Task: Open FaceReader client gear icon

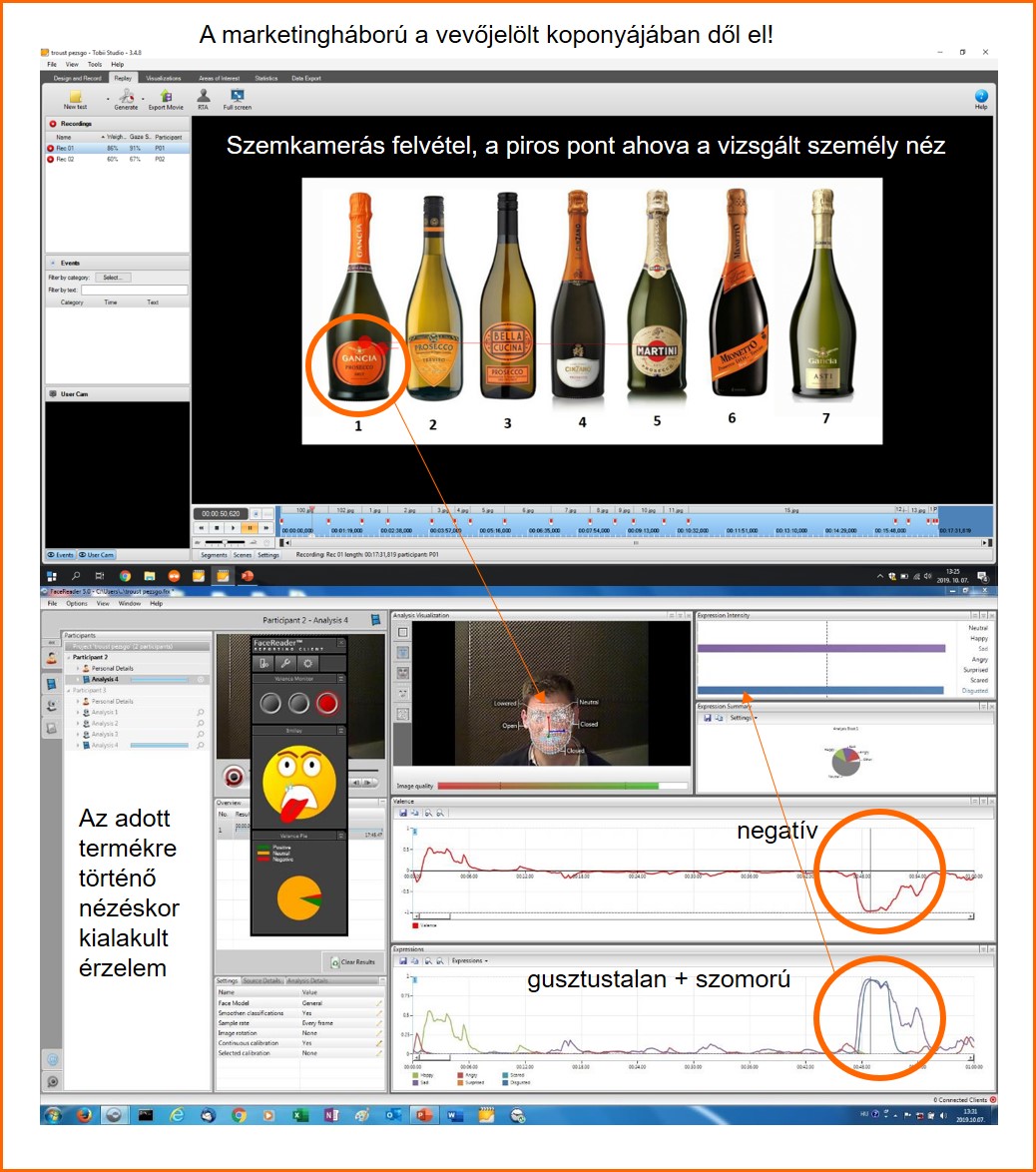Action: (308, 663)
